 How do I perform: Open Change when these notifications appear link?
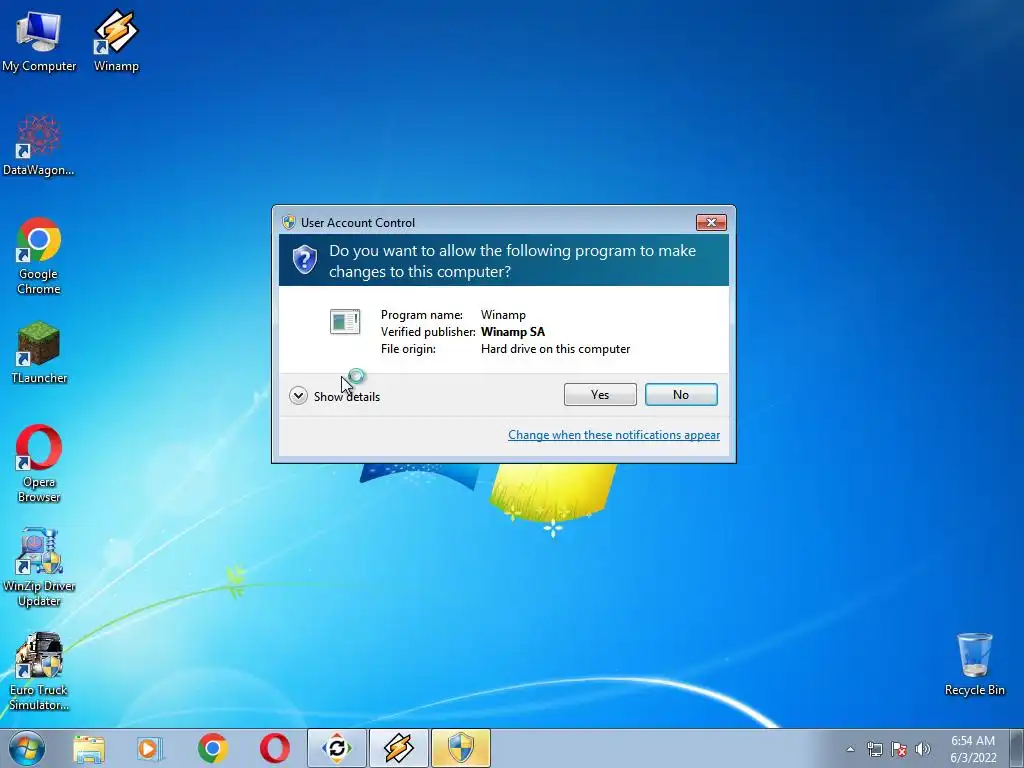(614, 435)
